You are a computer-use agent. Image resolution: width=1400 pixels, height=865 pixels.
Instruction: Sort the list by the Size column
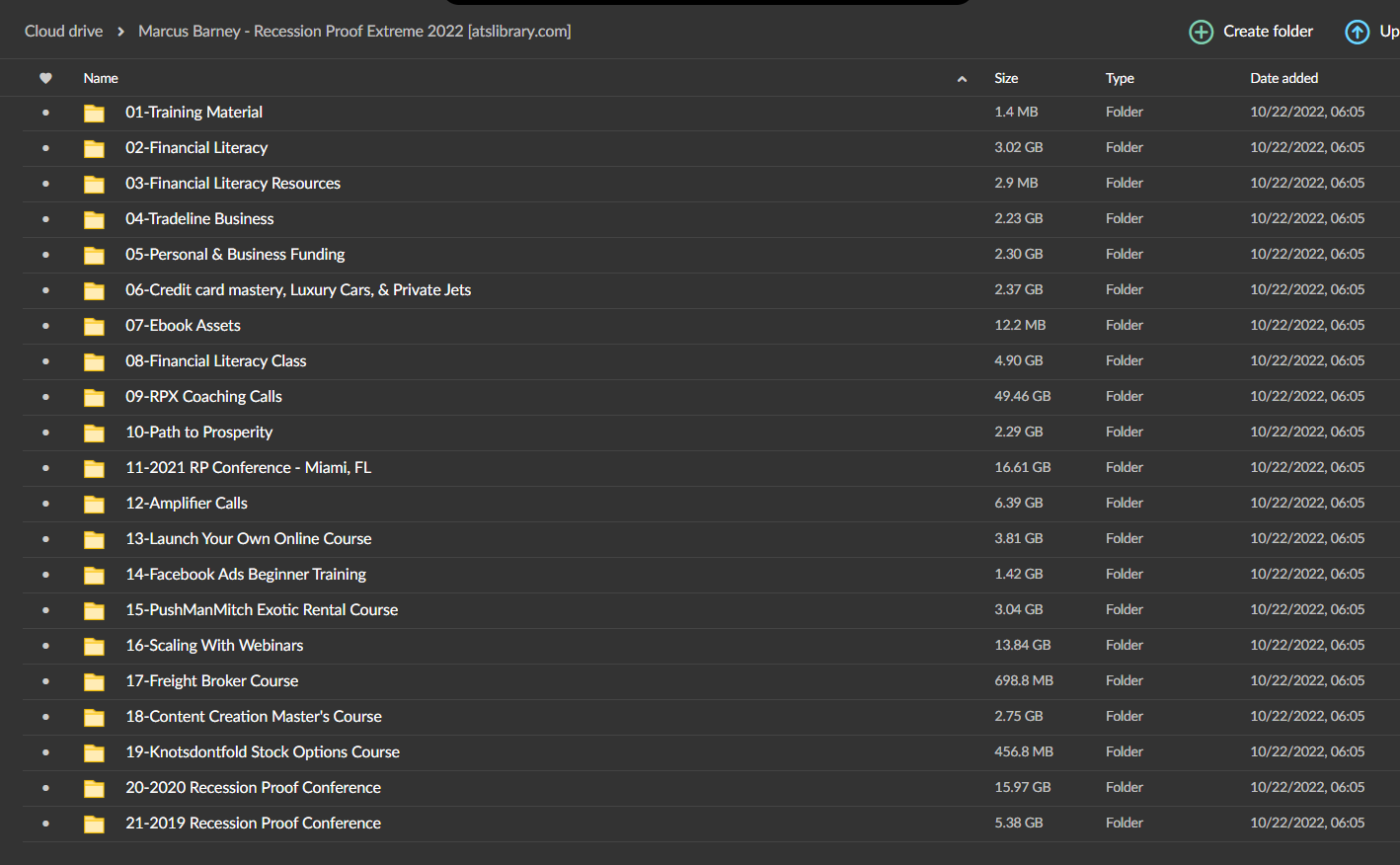1006,78
